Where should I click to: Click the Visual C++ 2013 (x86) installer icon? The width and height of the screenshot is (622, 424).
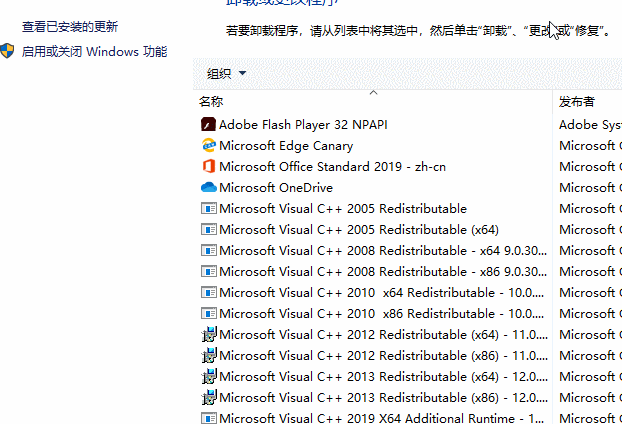(209, 397)
